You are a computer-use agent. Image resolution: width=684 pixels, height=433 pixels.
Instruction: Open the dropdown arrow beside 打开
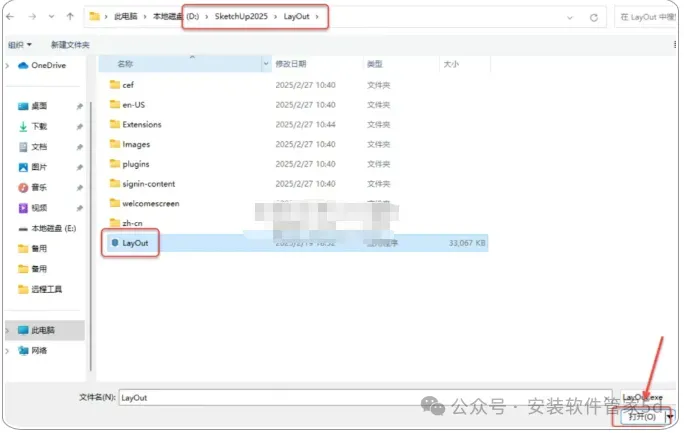670,417
